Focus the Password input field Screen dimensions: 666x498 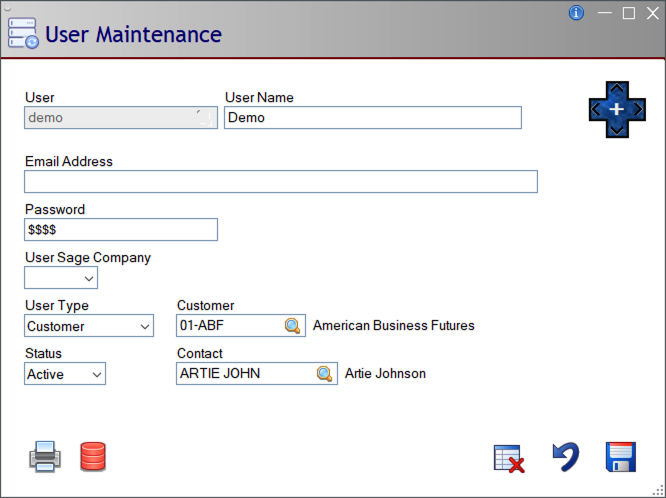pyautogui.click(x=120, y=230)
